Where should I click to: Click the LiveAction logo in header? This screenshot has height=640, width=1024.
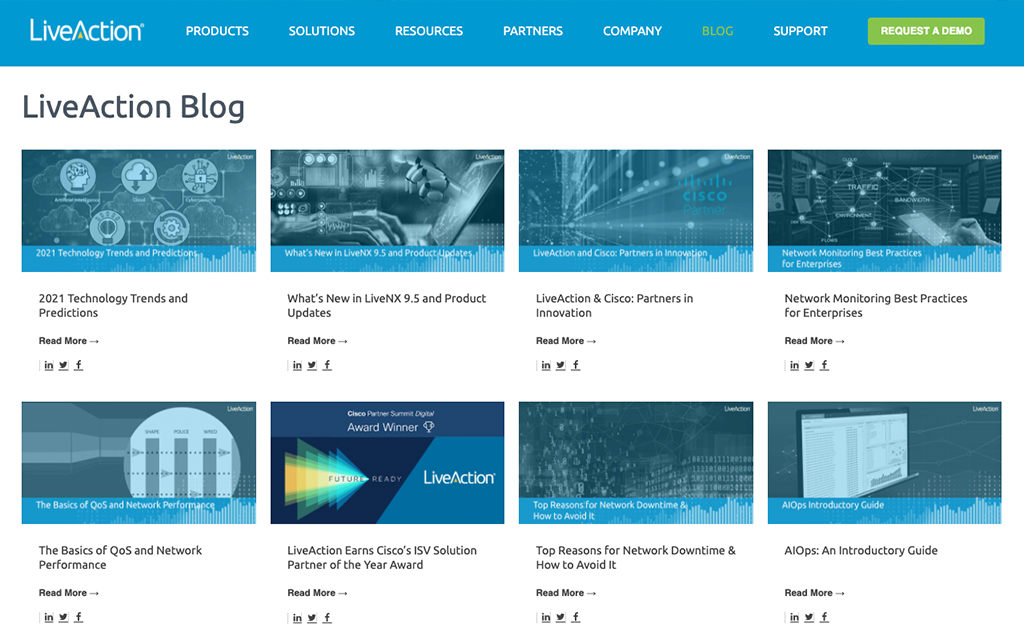86,31
